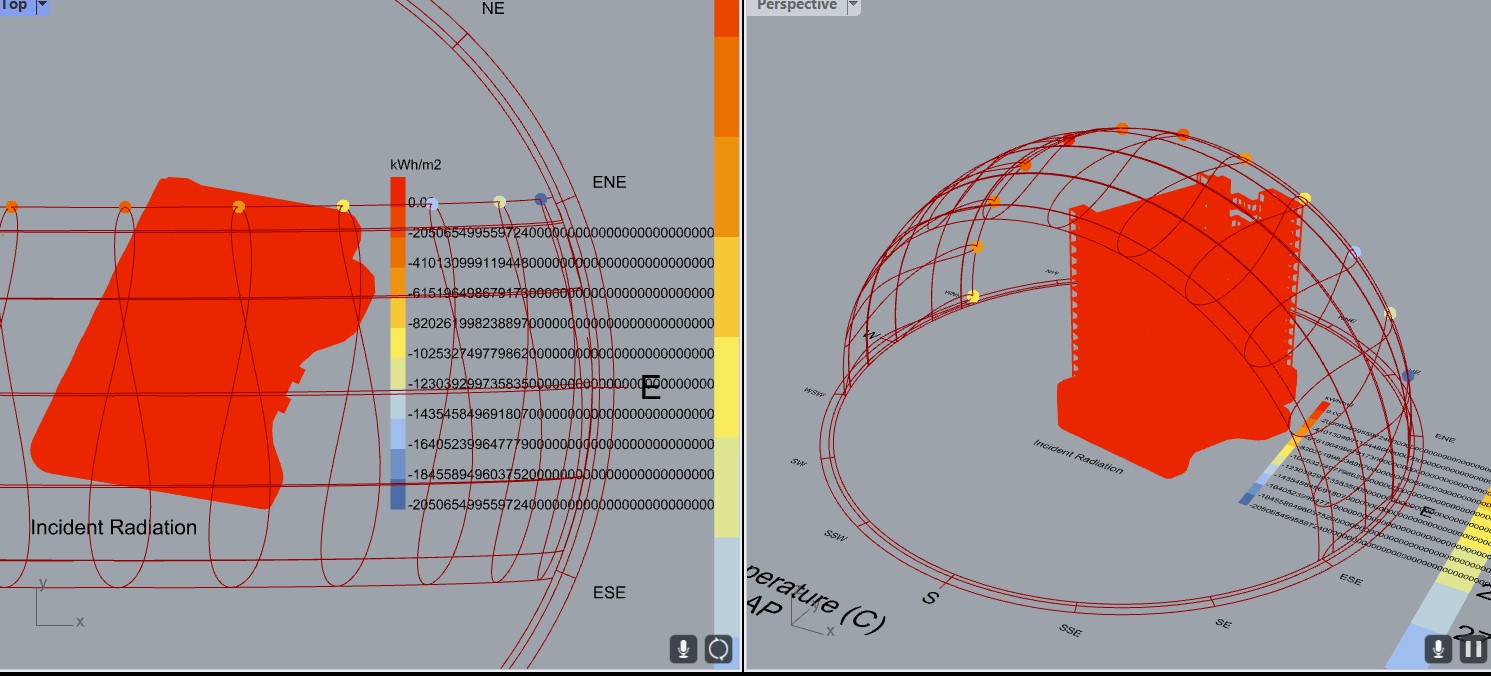Click the large E compass label

[650, 388]
